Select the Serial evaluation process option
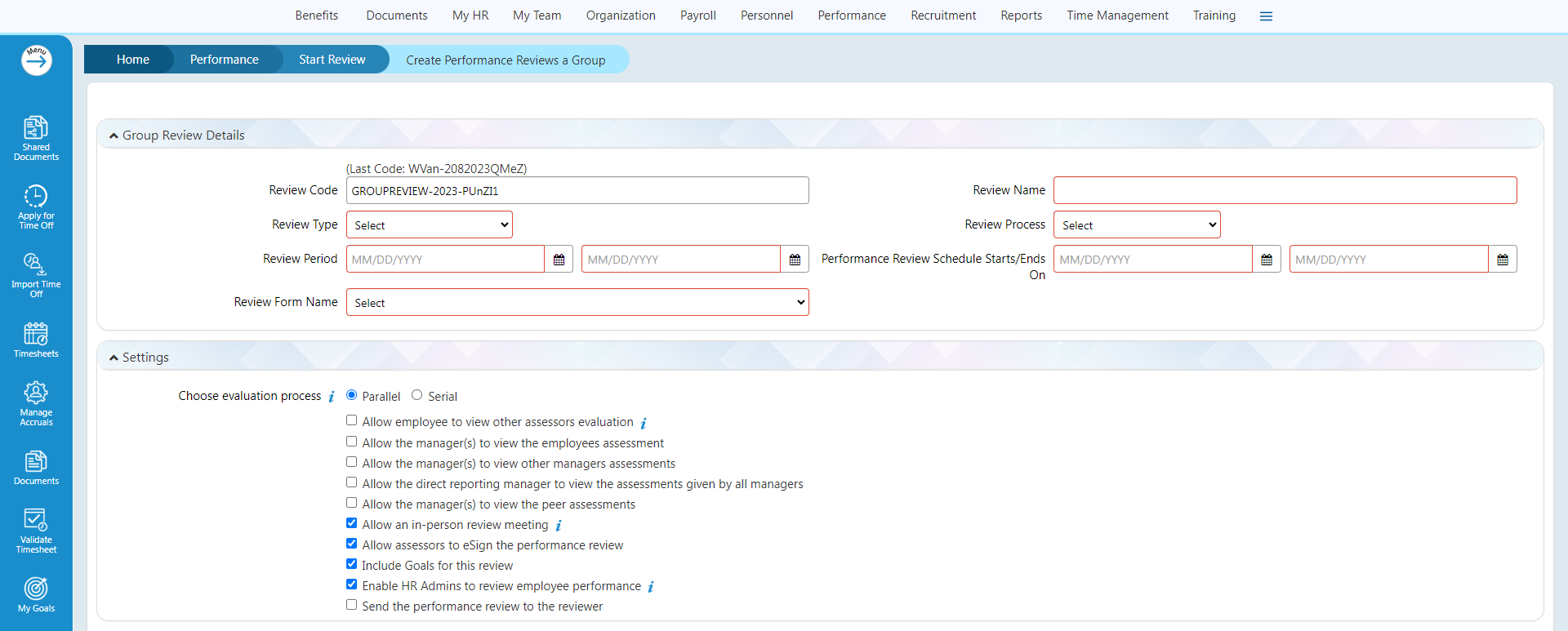This screenshot has height=631, width=1568. 416,395
